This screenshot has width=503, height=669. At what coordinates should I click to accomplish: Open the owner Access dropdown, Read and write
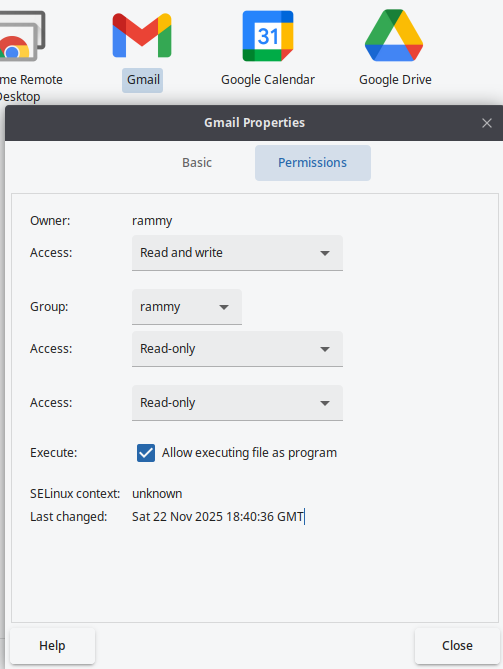point(237,253)
